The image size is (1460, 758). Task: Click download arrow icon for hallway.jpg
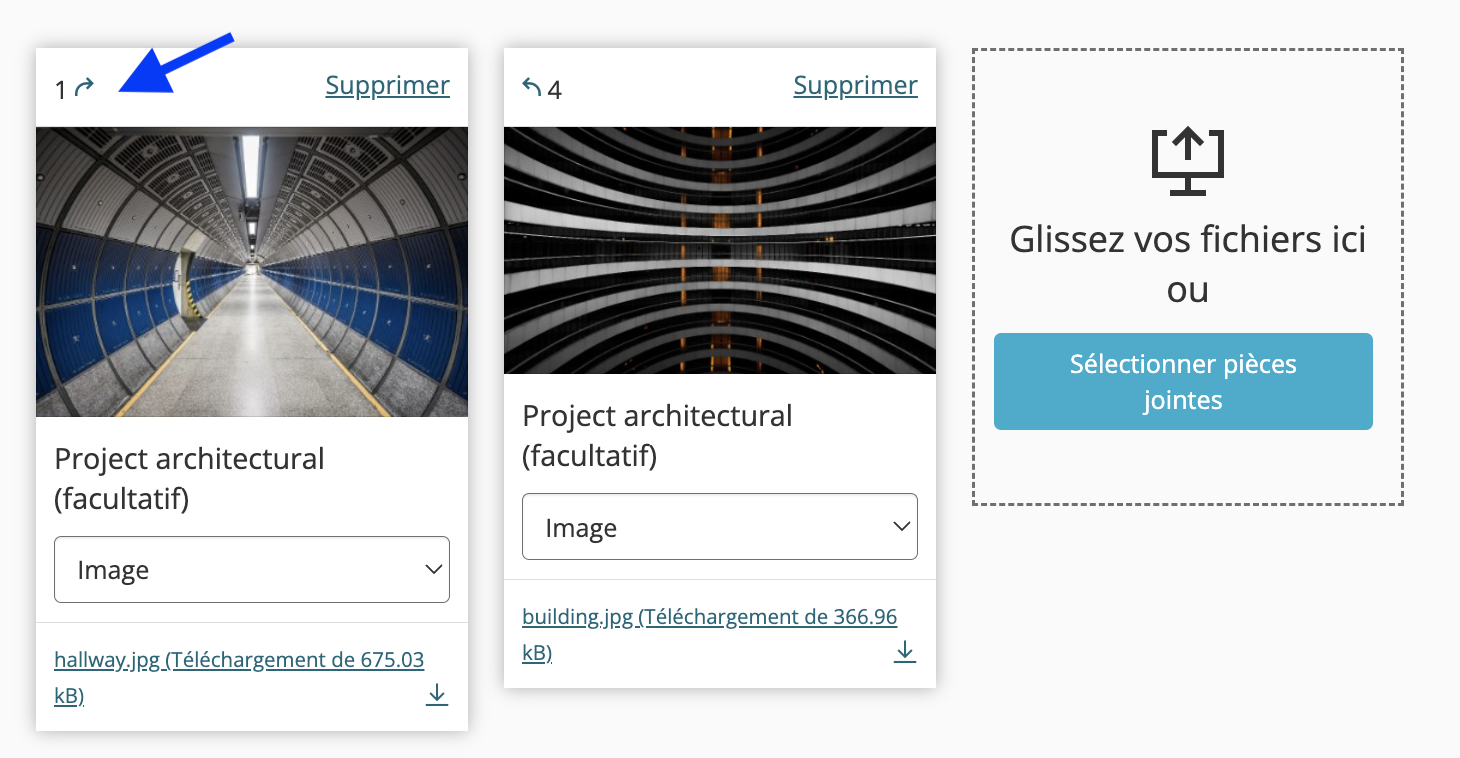pos(437,694)
